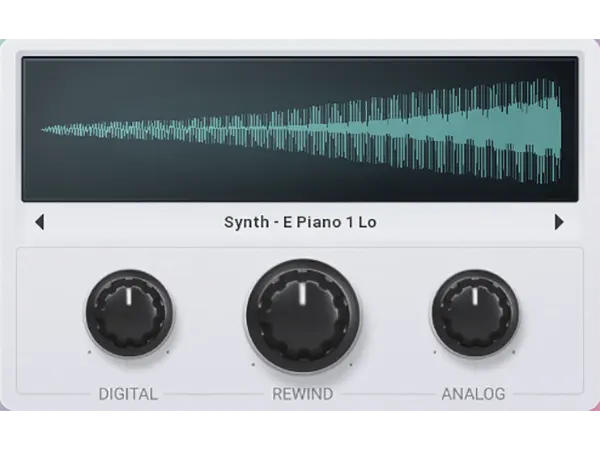
Task: Click the next preset right arrow
Action: coord(559,222)
